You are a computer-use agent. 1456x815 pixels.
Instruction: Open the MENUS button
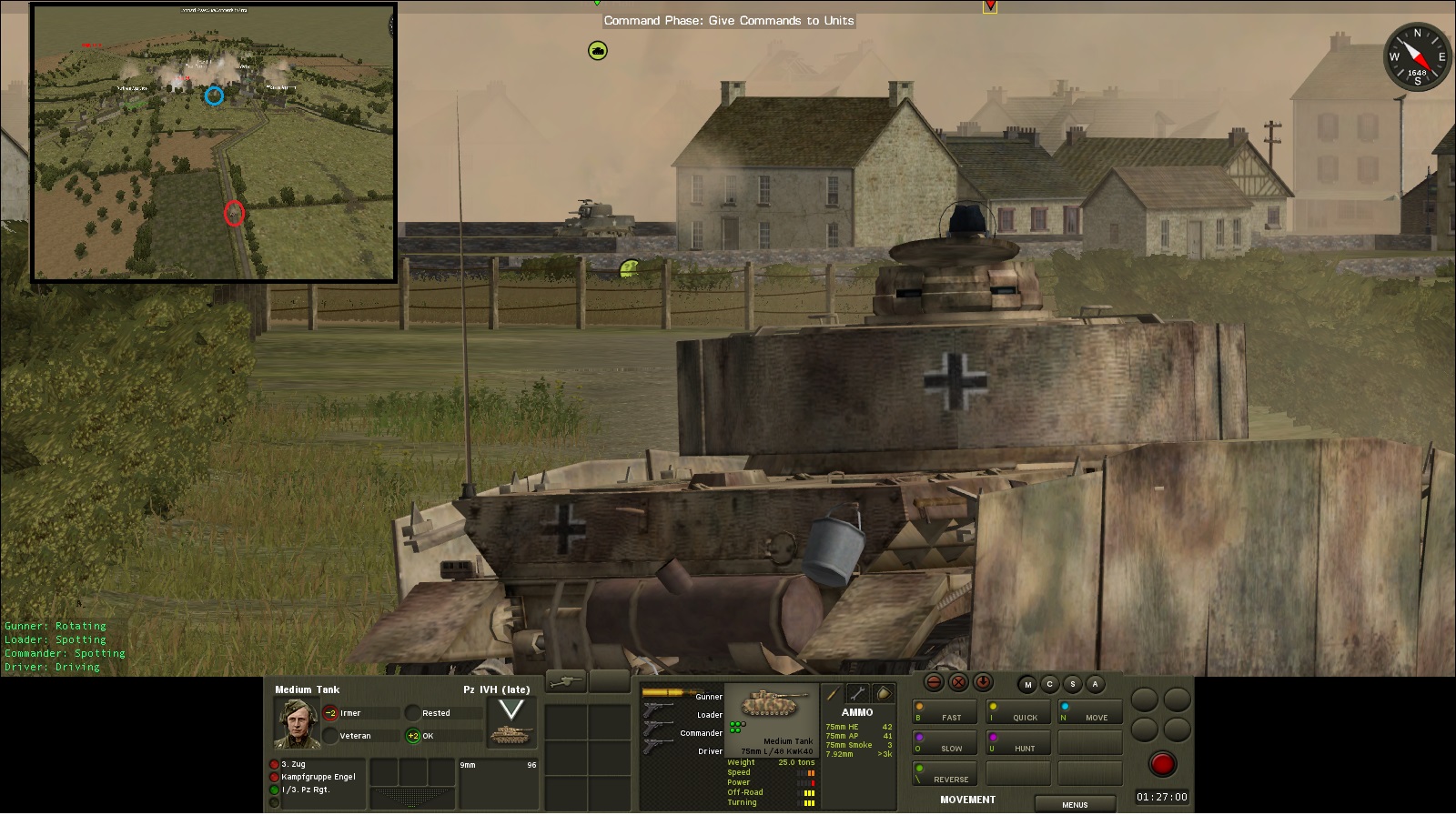1075,804
